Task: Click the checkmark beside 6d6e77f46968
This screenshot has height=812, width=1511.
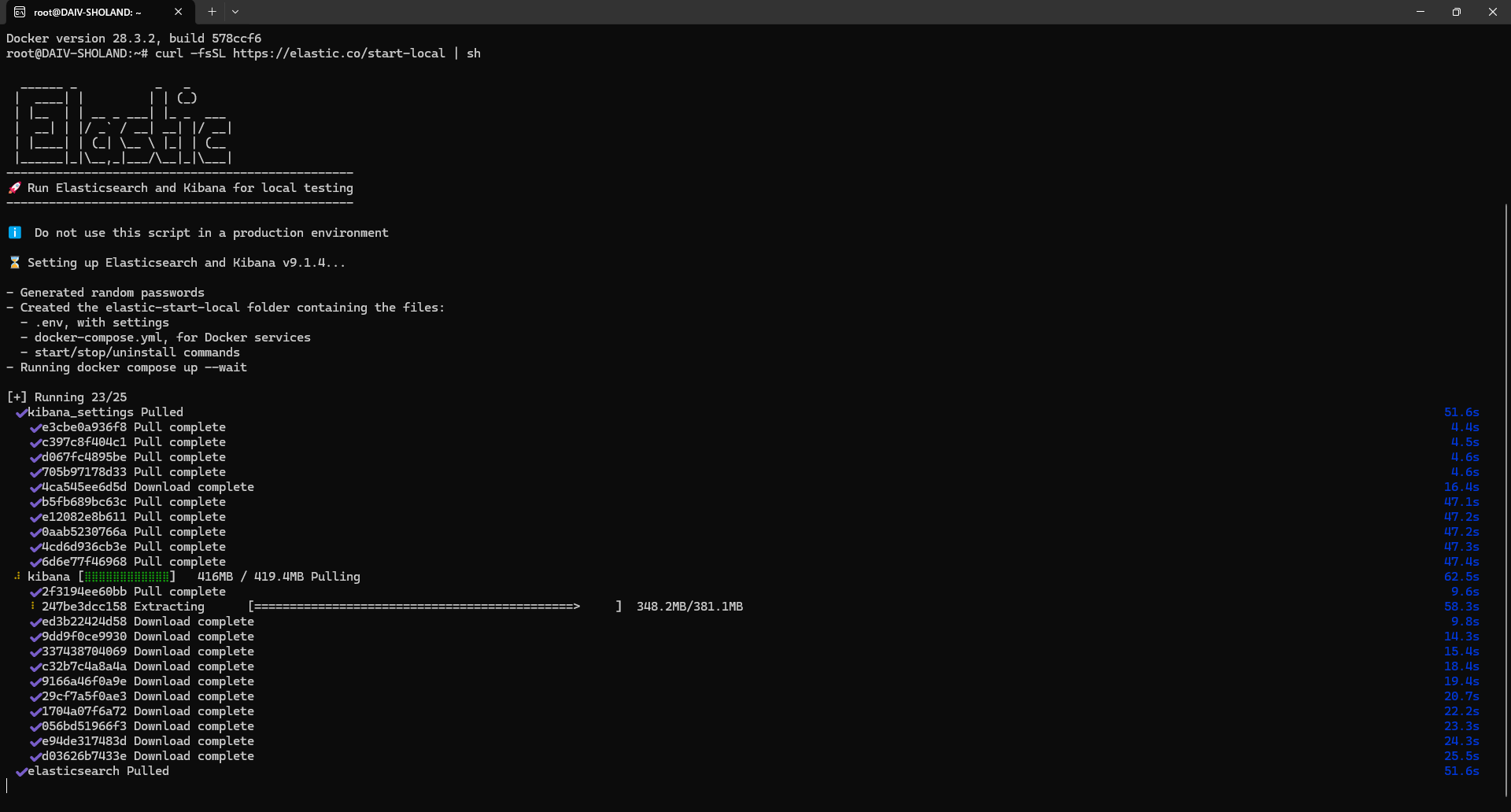Action: click(x=35, y=563)
